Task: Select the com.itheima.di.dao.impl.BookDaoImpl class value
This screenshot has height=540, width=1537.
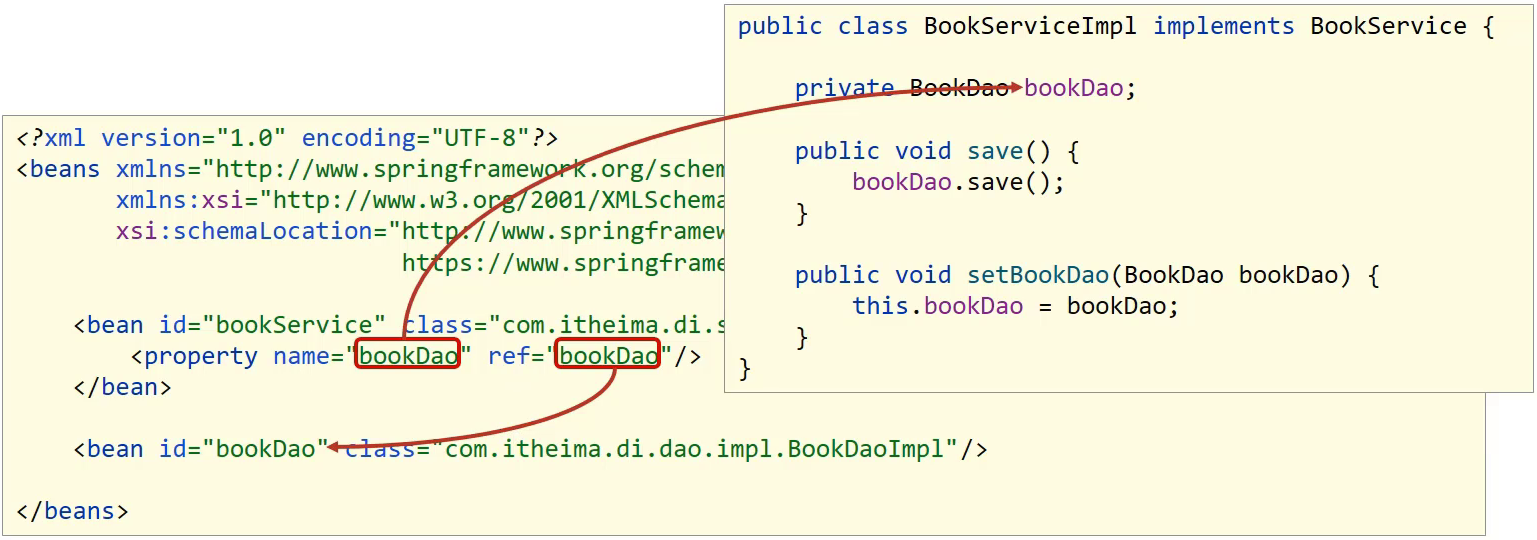Action: tap(694, 449)
